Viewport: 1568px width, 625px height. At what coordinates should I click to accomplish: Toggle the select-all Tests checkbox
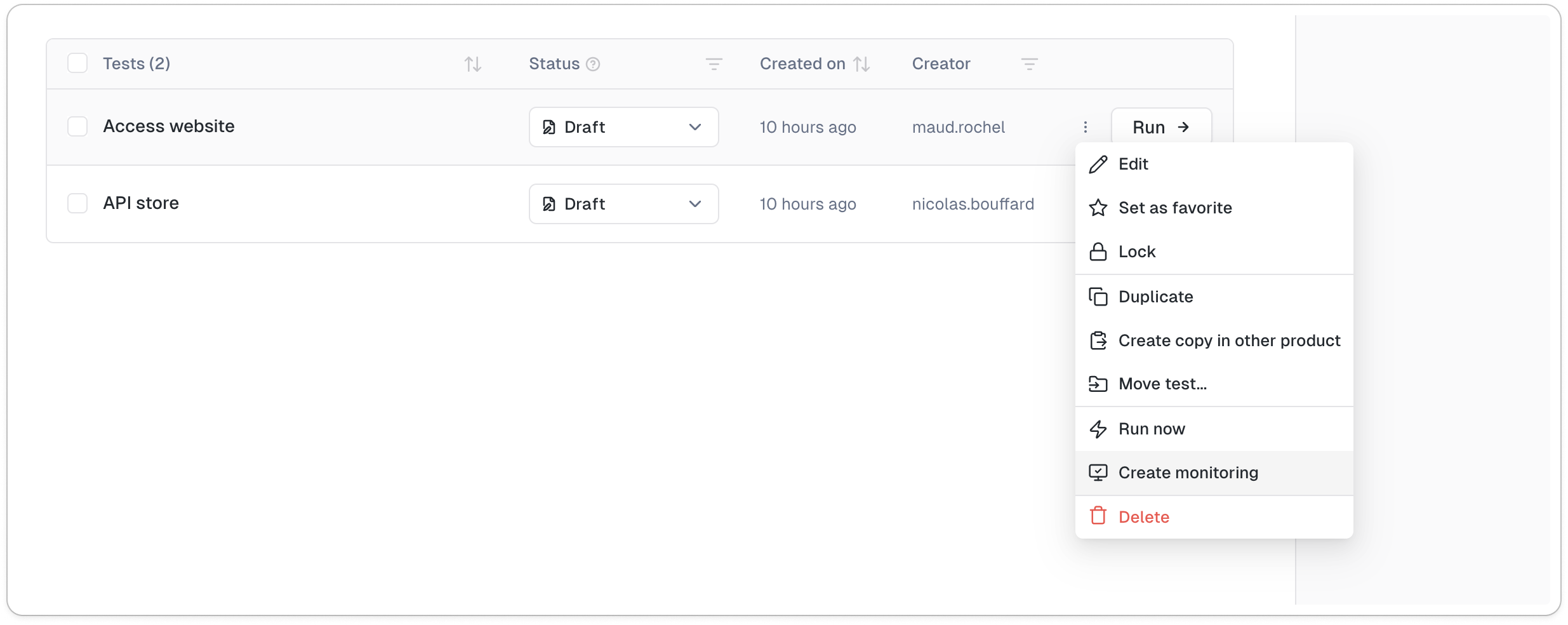[77, 64]
